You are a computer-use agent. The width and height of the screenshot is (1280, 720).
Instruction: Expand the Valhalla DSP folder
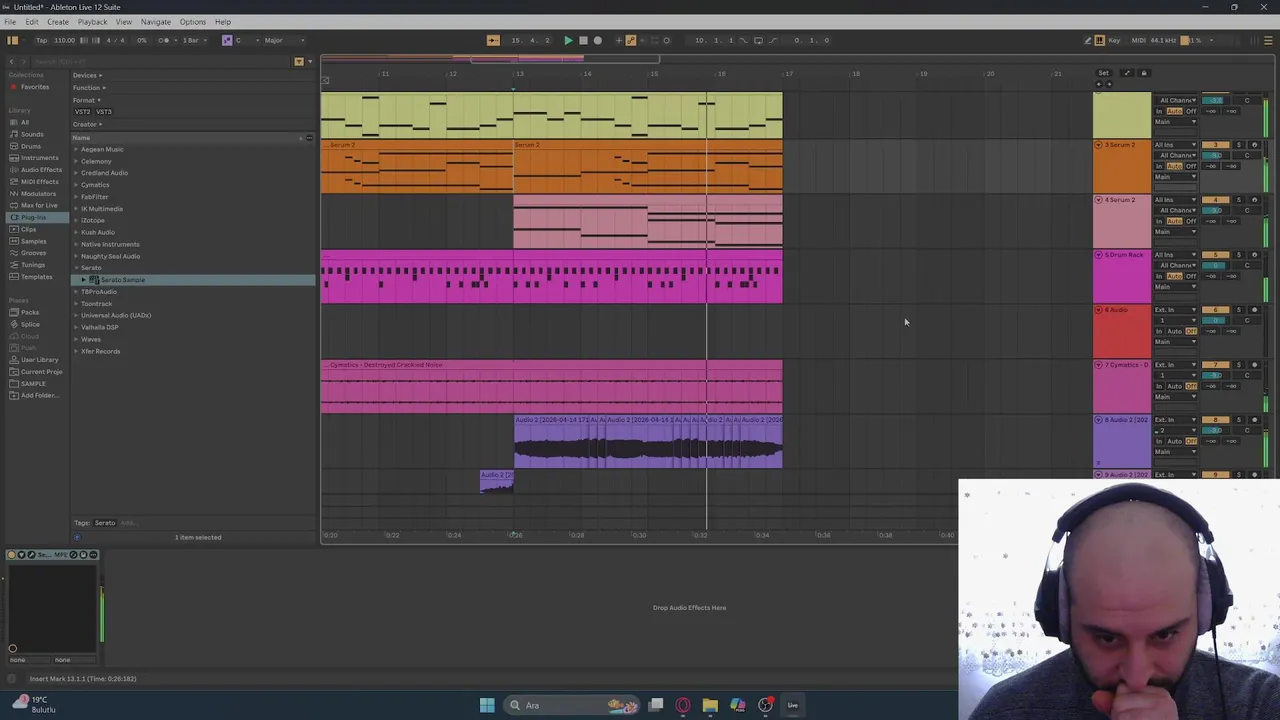(76, 327)
